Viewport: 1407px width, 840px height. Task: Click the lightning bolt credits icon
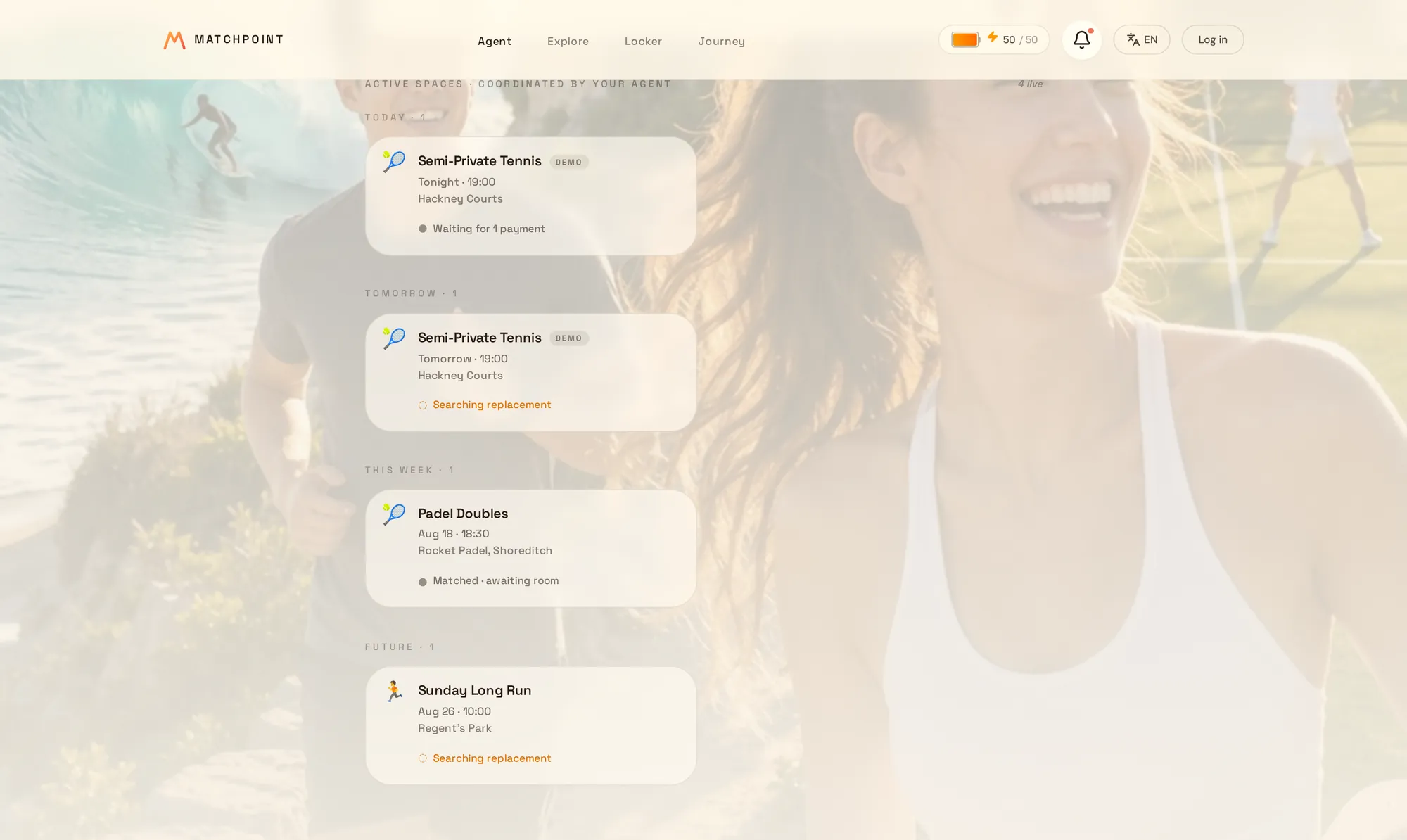click(992, 37)
